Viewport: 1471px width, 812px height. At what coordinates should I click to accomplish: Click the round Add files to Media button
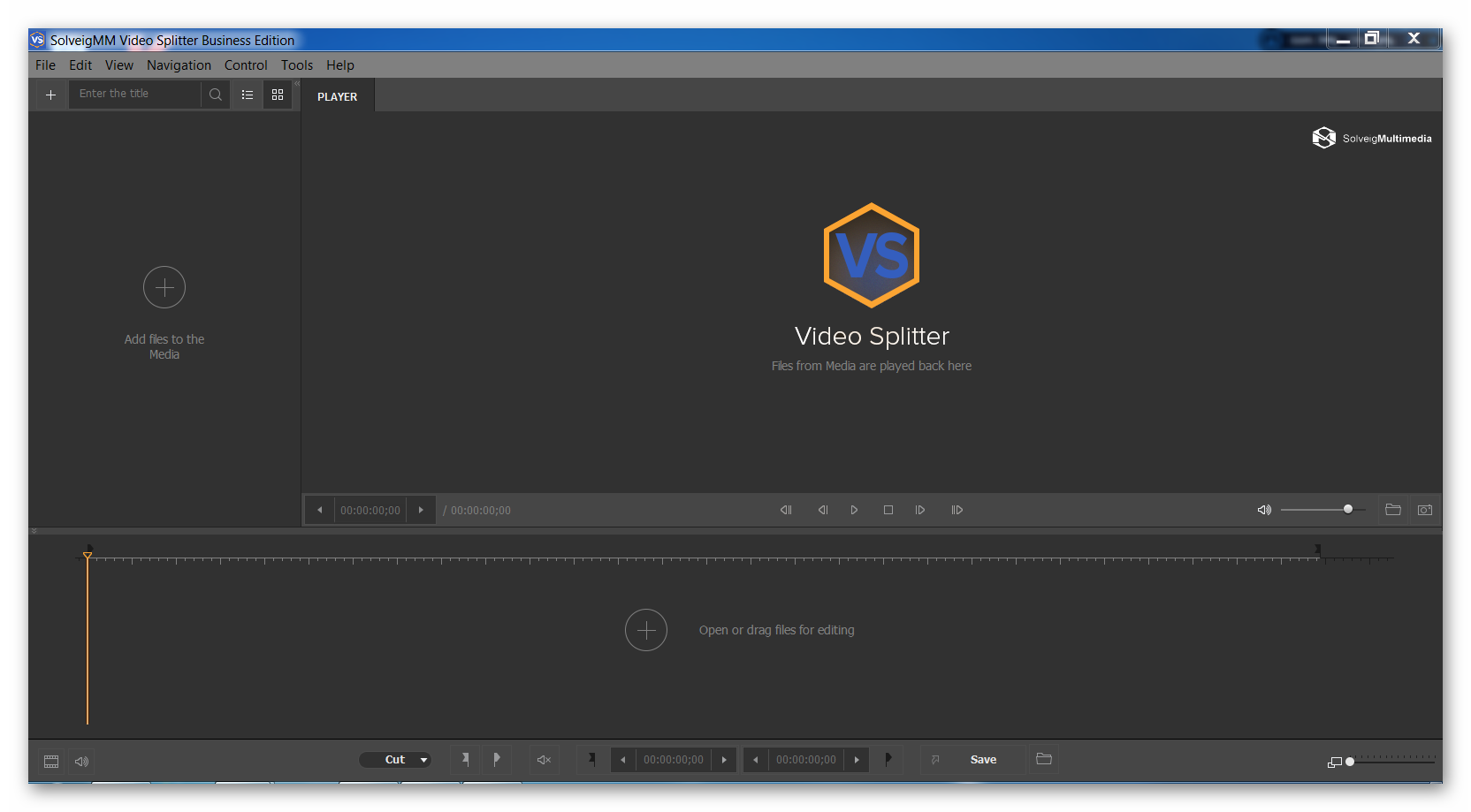164,287
